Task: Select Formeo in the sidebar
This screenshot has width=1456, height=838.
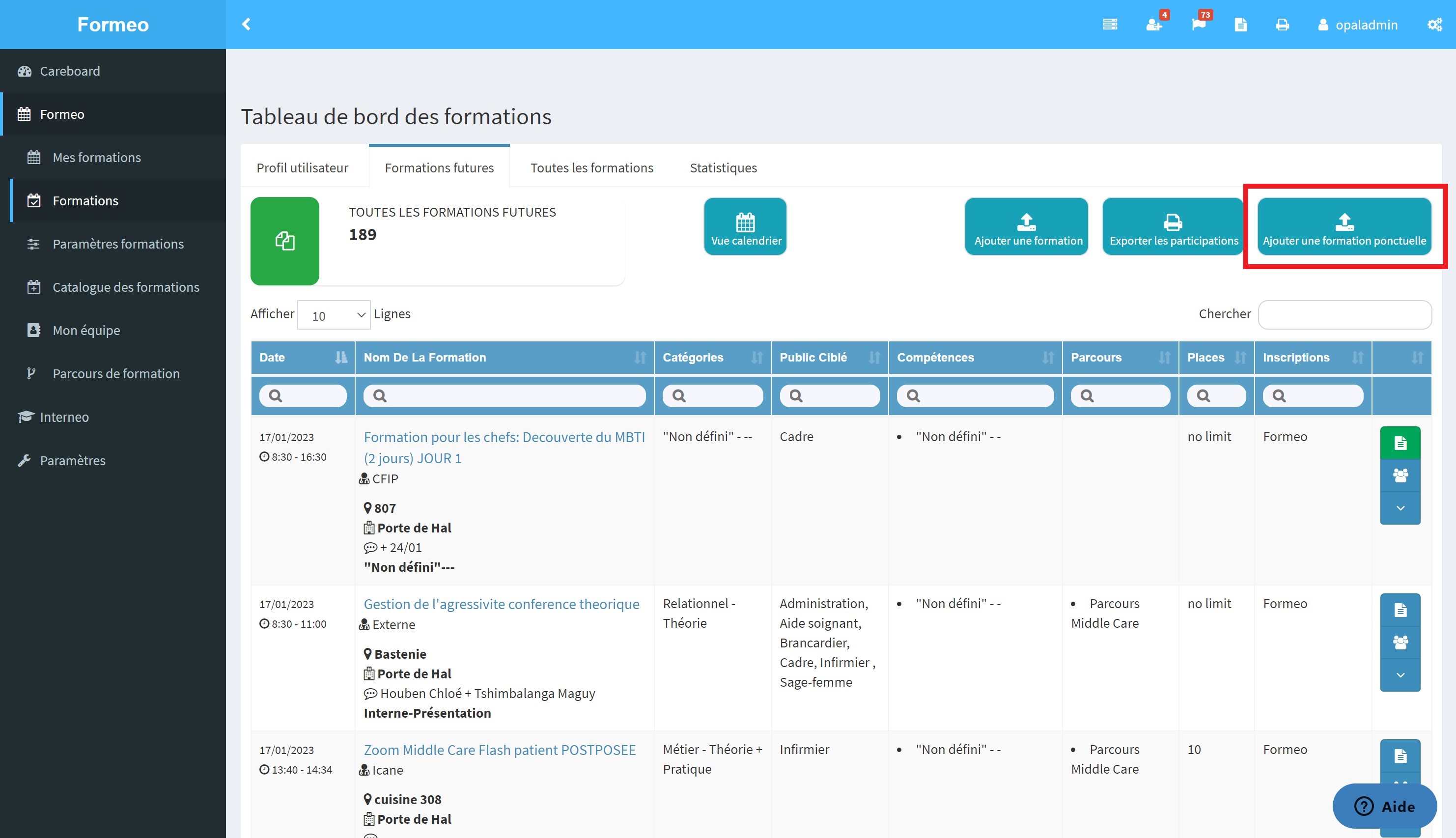Action: (113, 114)
